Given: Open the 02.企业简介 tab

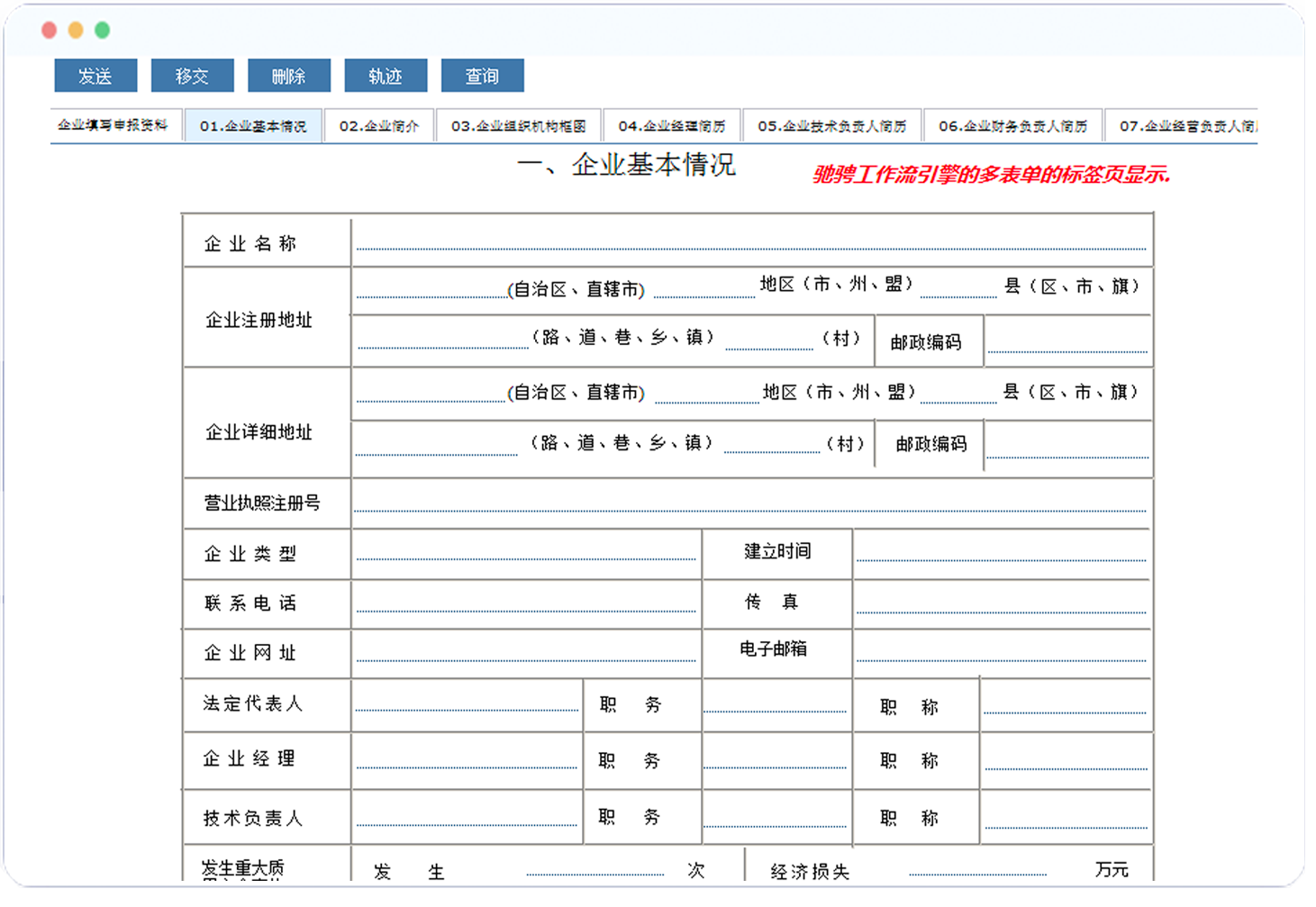Looking at the screenshot, I should click(x=379, y=126).
